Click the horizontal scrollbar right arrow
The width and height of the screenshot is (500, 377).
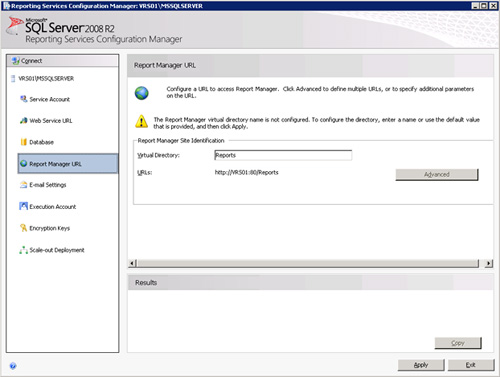pyautogui.click(x=488, y=263)
